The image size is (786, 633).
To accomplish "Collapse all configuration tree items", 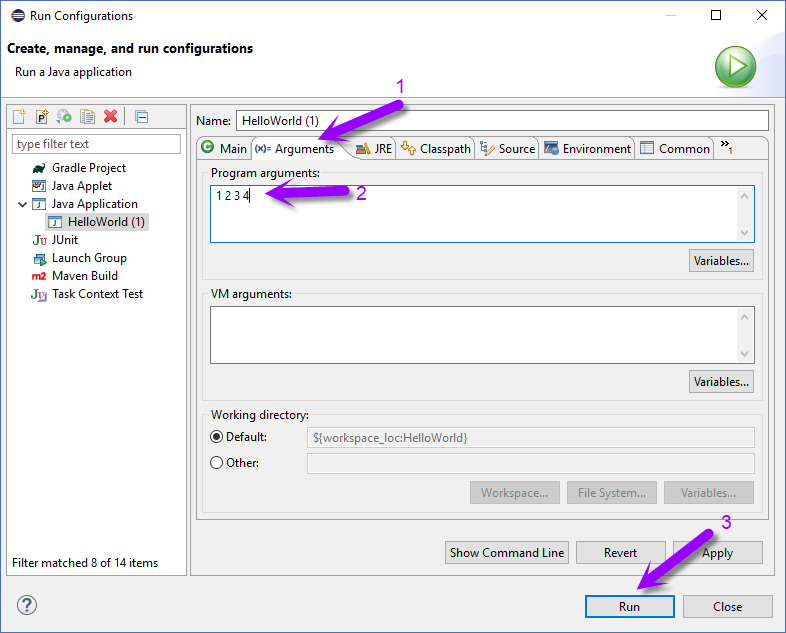I will [x=142, y=117].
